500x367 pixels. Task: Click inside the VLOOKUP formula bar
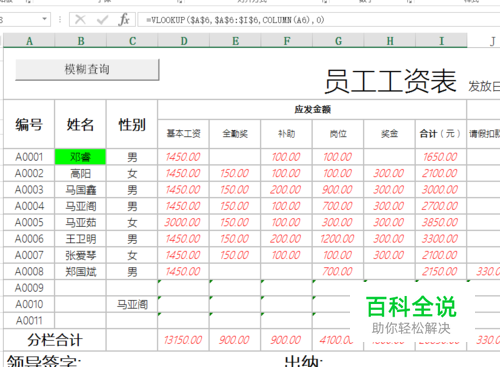pos(318,20)
